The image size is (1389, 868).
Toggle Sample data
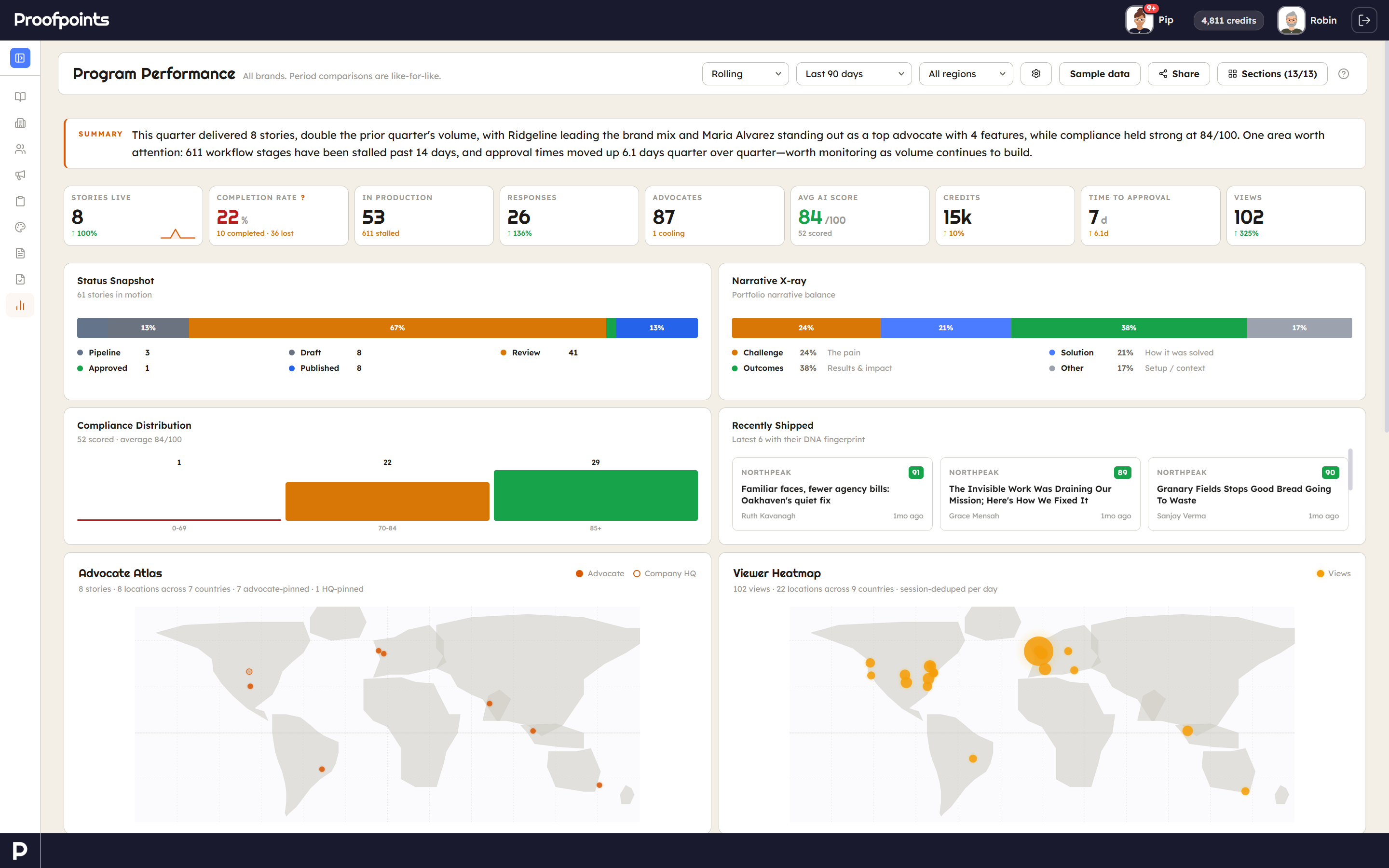pos(1099,73)
